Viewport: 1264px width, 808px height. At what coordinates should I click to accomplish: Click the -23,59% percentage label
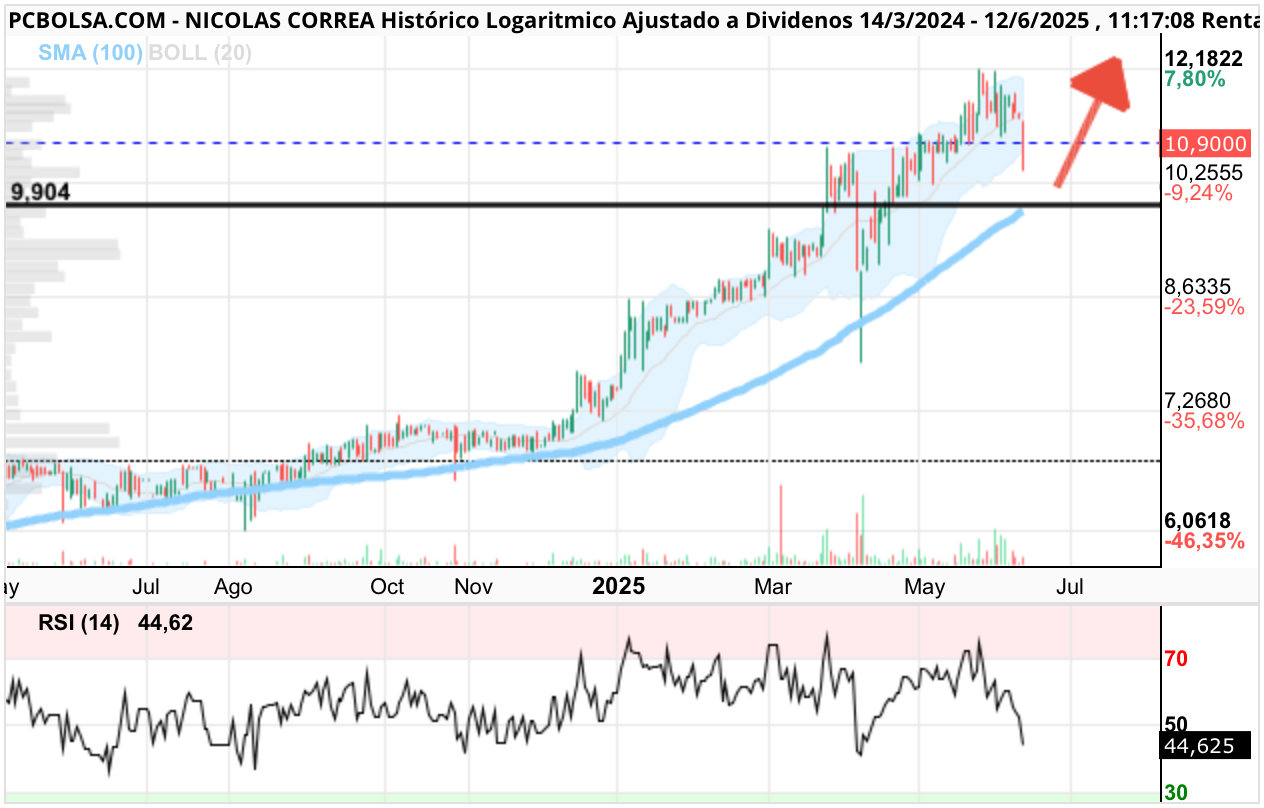pyautogui.click(x=1204, y=307)
